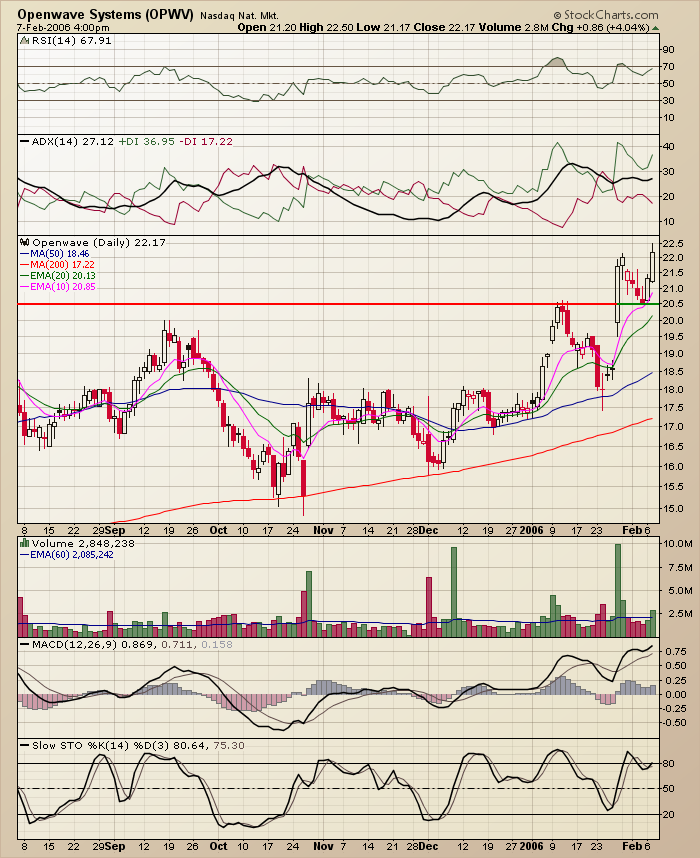Click the Low 21.17 value

click(x=384, y=27)
